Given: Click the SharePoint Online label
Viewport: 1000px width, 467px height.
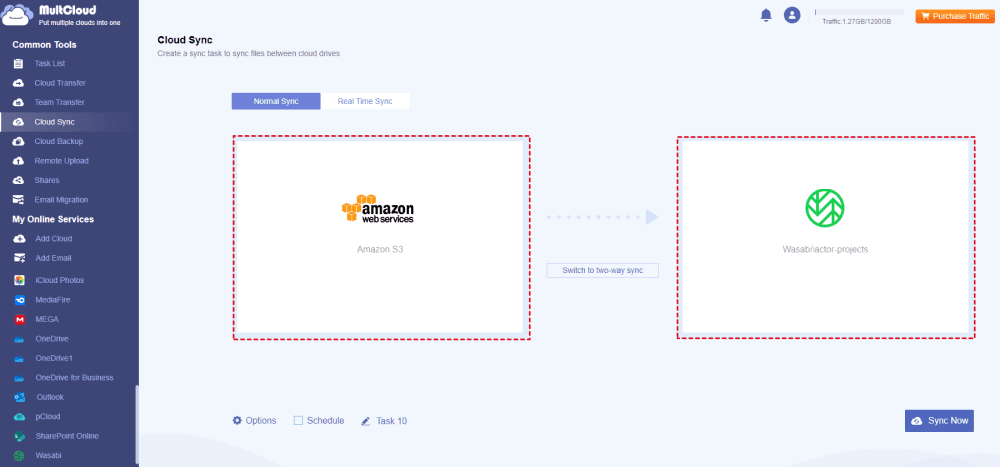Looking at the screenshot, I should pyautogui.click(x=67, y=436).
